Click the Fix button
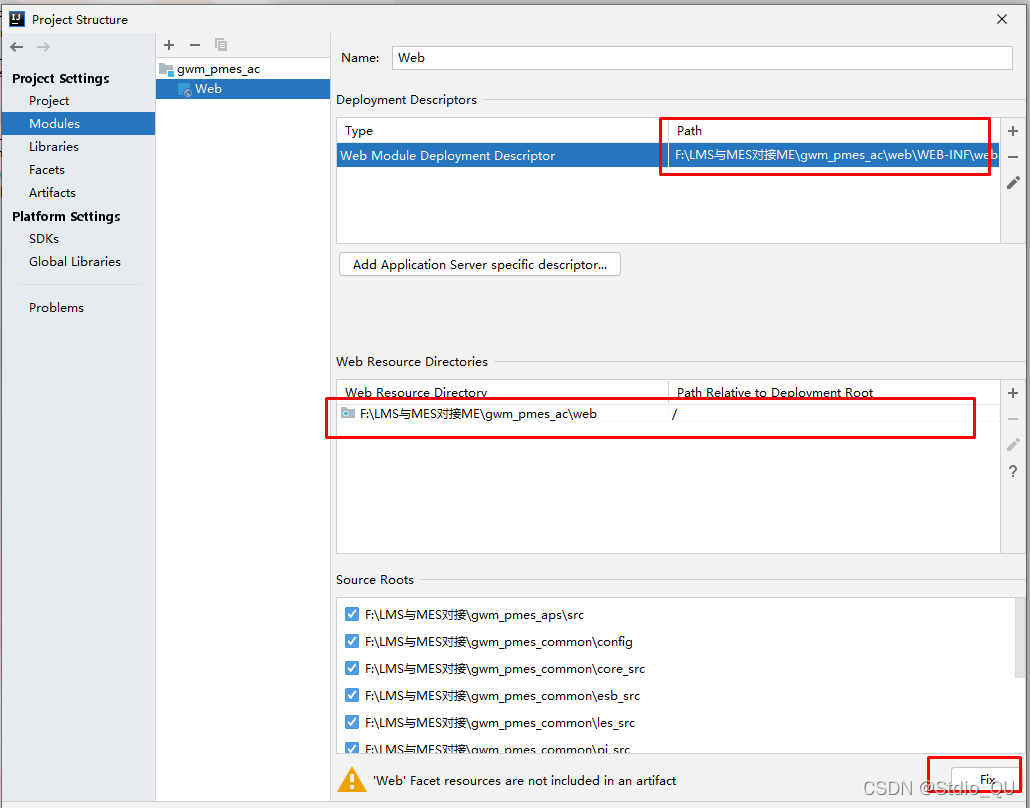This screenshot has height=808, width=1030. tap(987, 780)
